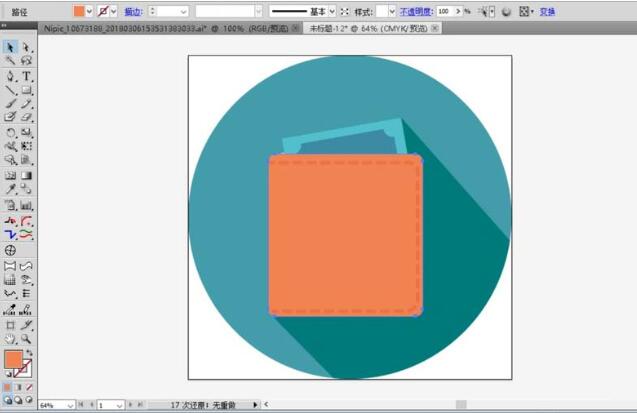The height and width of the screenshot is (413, 637).
Task: Open the 变换 transform panel link
Action: tap(547, 12)
